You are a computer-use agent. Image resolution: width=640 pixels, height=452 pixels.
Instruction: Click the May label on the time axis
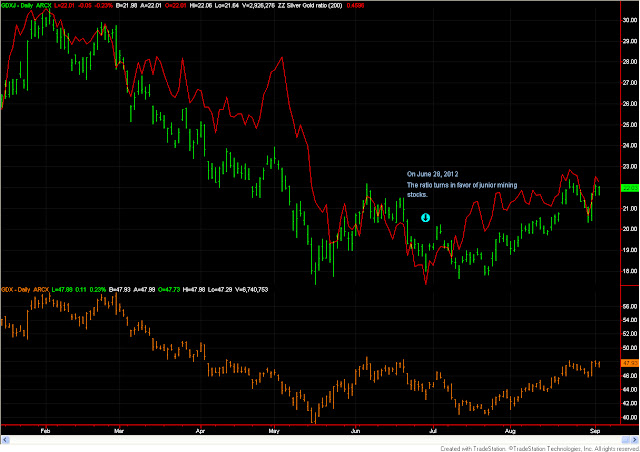pos(274,431)
